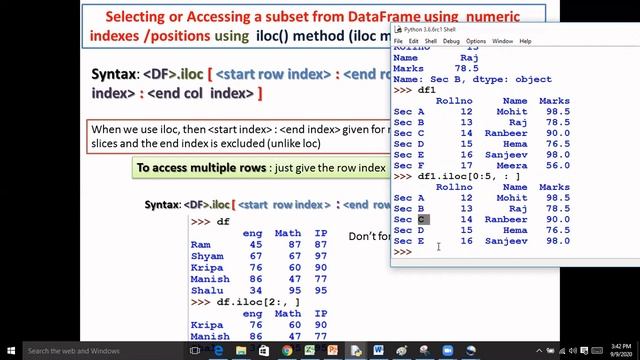The width and height of the screenshot is (640, 360).
Task: Click the first 'Math' column header on the slide
Action: click(x=288, y=233)
